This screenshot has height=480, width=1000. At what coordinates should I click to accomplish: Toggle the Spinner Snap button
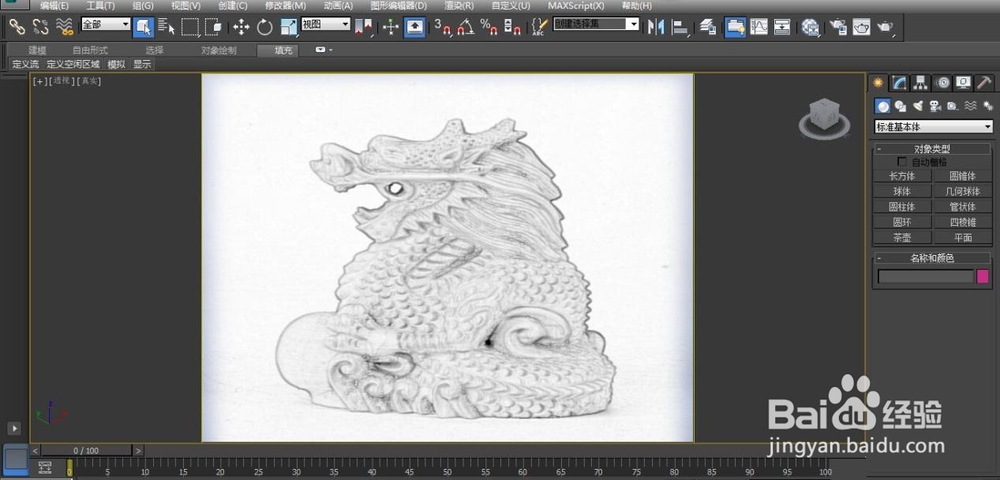(x=512, y=27)
